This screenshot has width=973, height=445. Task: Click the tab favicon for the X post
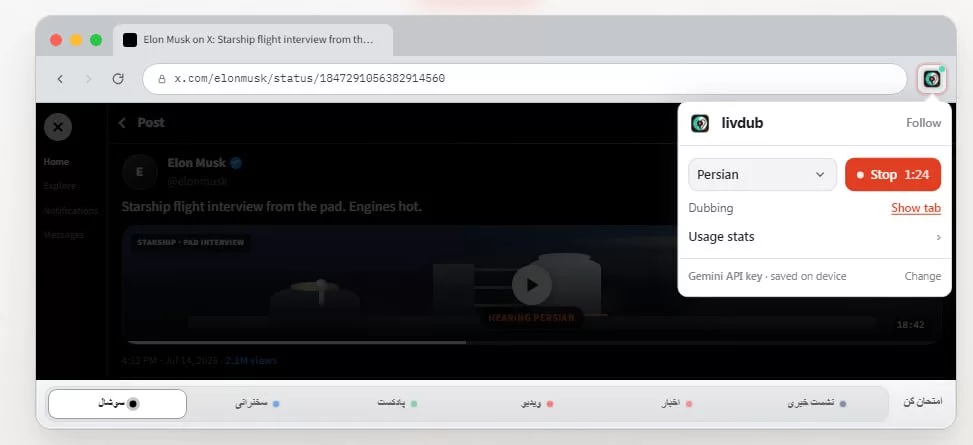(x=130, y=40)
